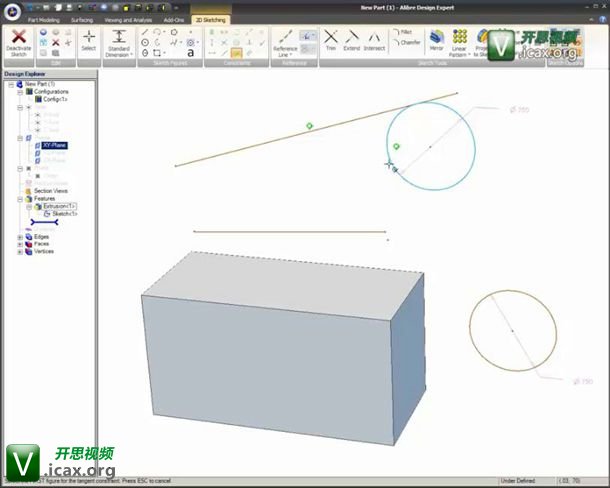Collapse the Configurations tree node
Image resolution: width=610 pixels, height=488 pixels.
point(20,92)
